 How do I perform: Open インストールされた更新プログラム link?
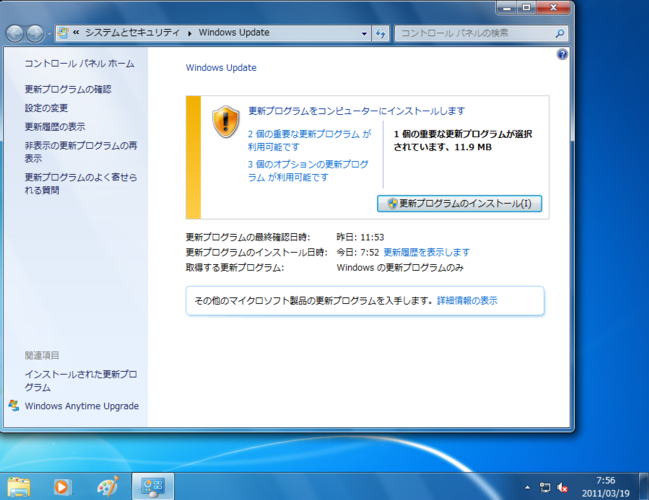81,380
